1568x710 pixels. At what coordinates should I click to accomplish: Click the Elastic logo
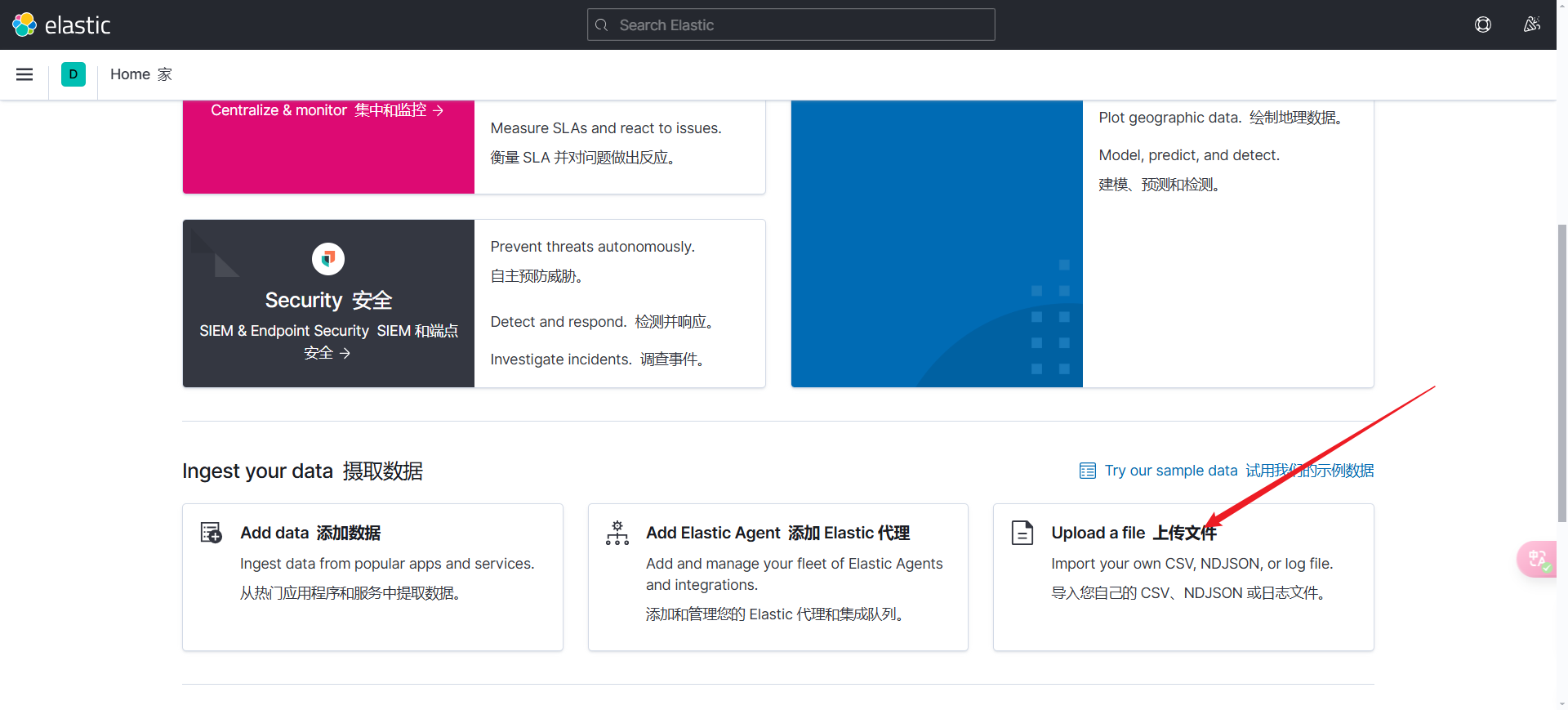point(61,25)
